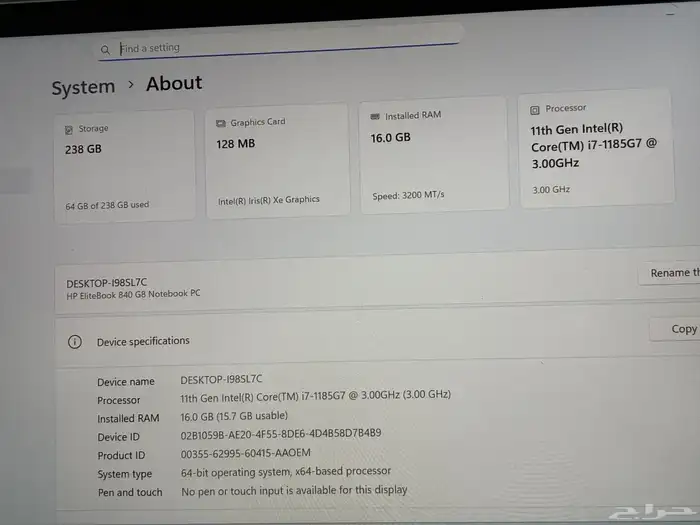Collapse the Device specifications section header
Image resolution: width=700 pixels, height=525 pixels.
[378, 337]
